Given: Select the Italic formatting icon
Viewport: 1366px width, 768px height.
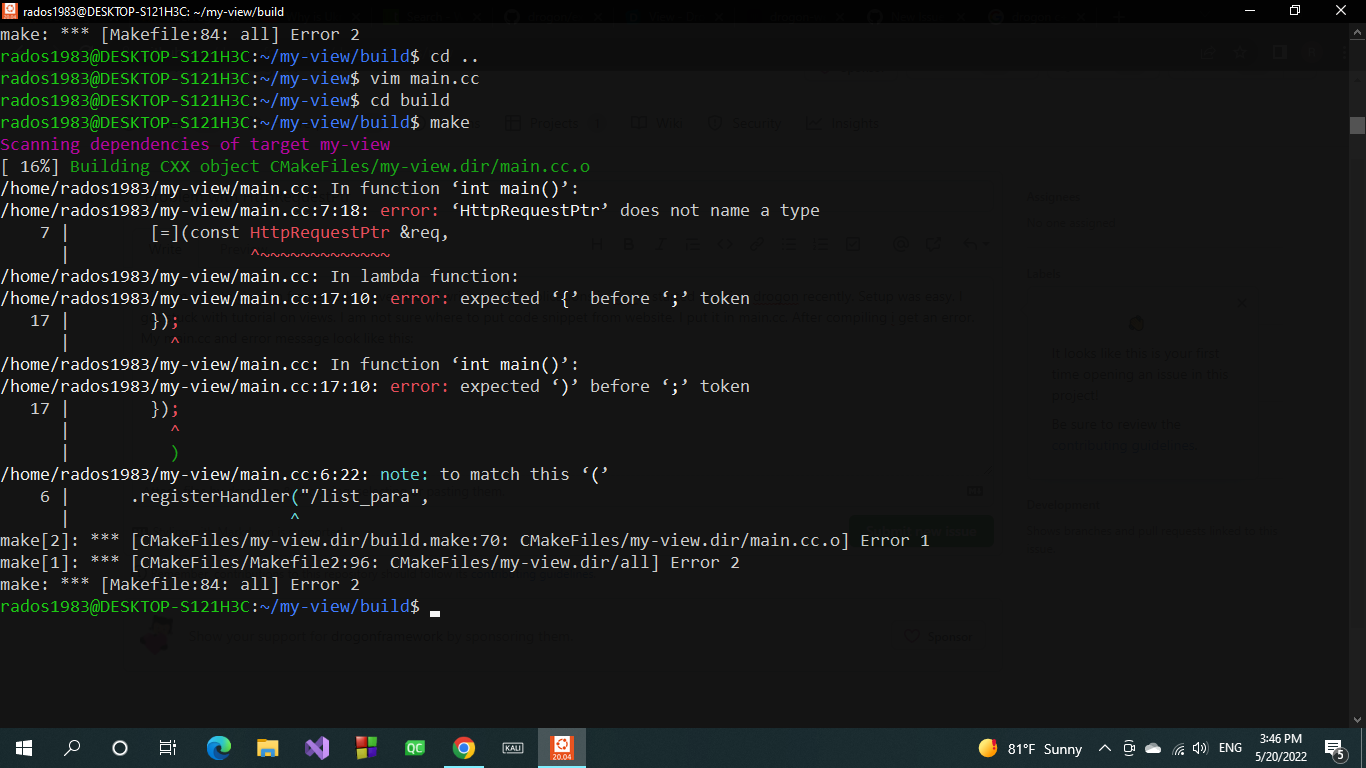Looking at the screenshot, I should pos(661,244).
